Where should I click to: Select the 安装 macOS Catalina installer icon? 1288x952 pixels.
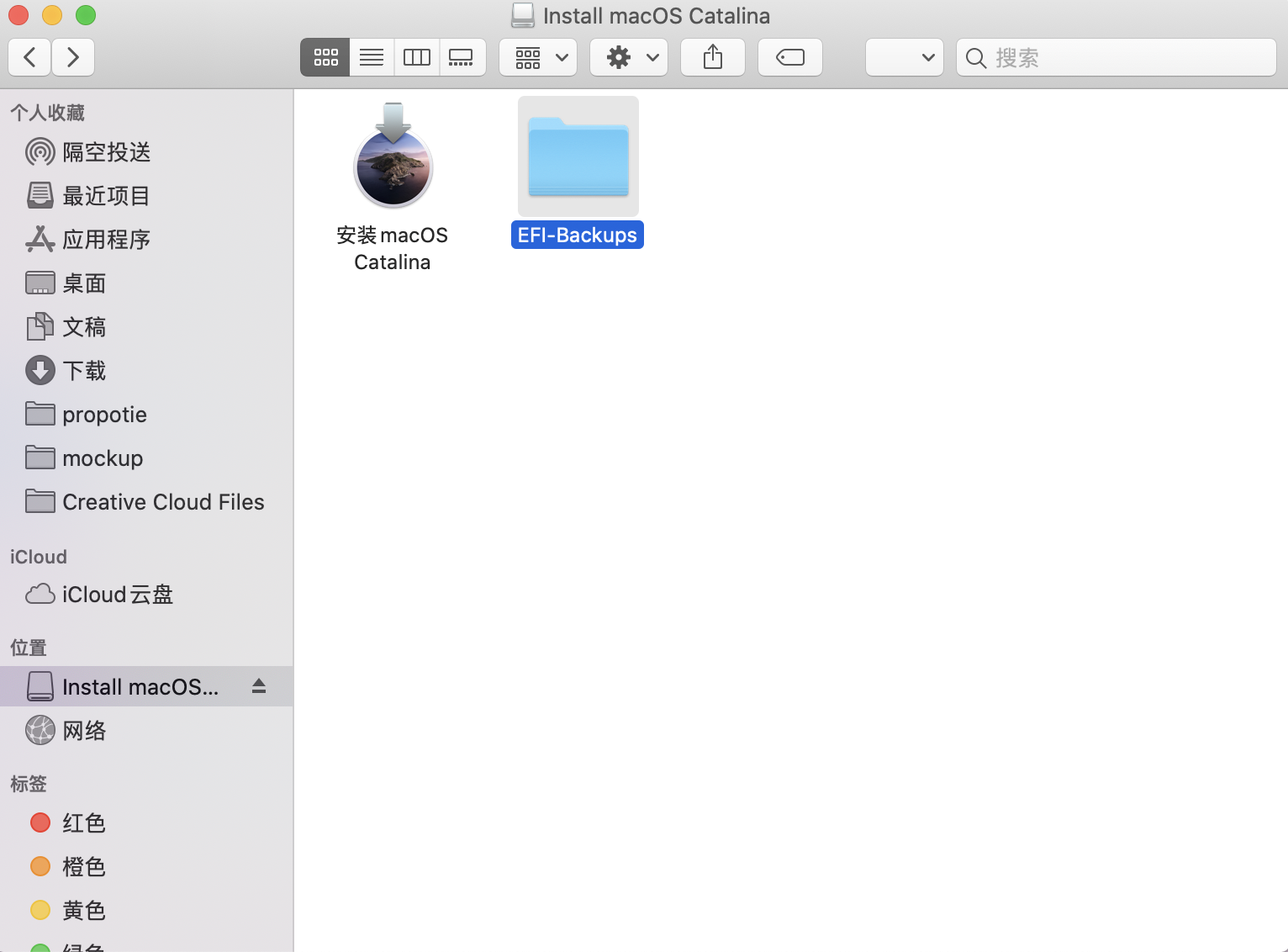393,156
